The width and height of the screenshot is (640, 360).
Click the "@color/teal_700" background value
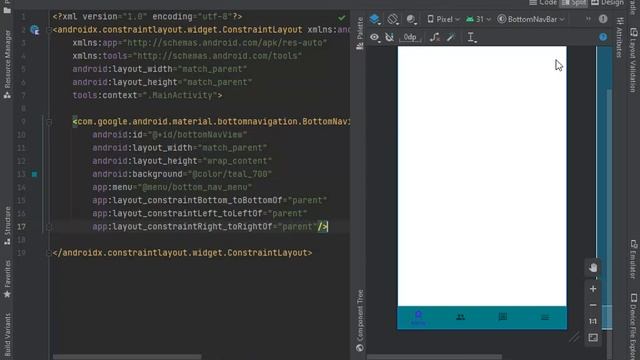230,174
